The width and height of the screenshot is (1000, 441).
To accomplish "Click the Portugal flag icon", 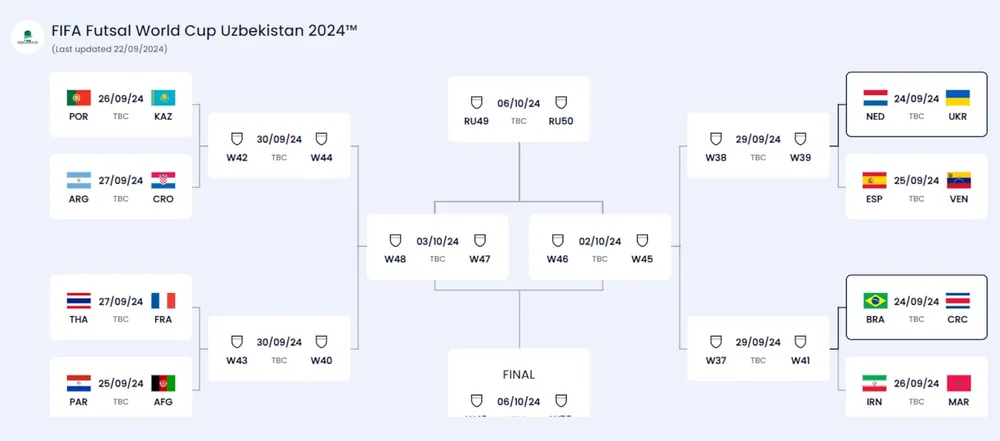I will pyautogui.click(x=79, y=98).
